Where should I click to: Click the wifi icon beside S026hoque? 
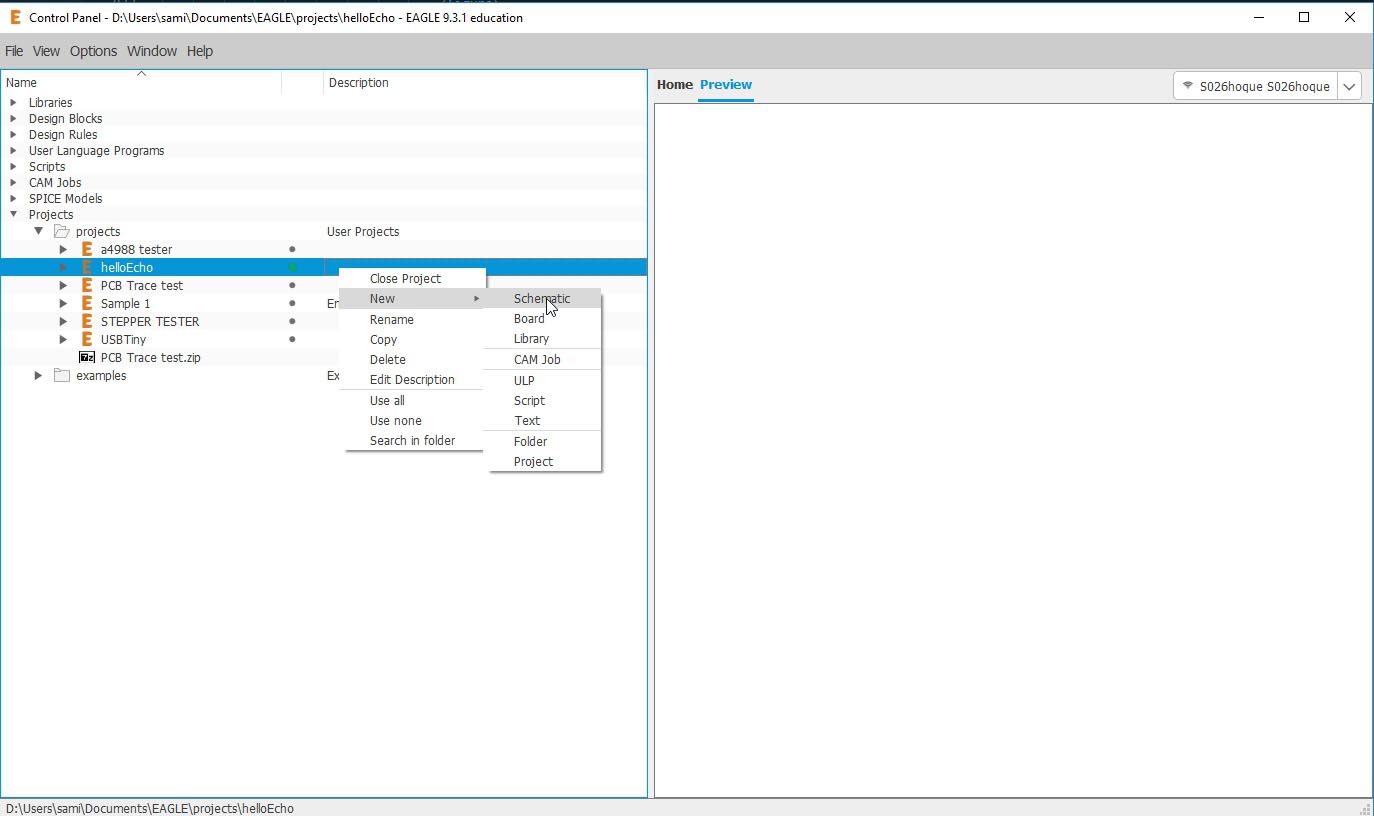coord(1188,86)
